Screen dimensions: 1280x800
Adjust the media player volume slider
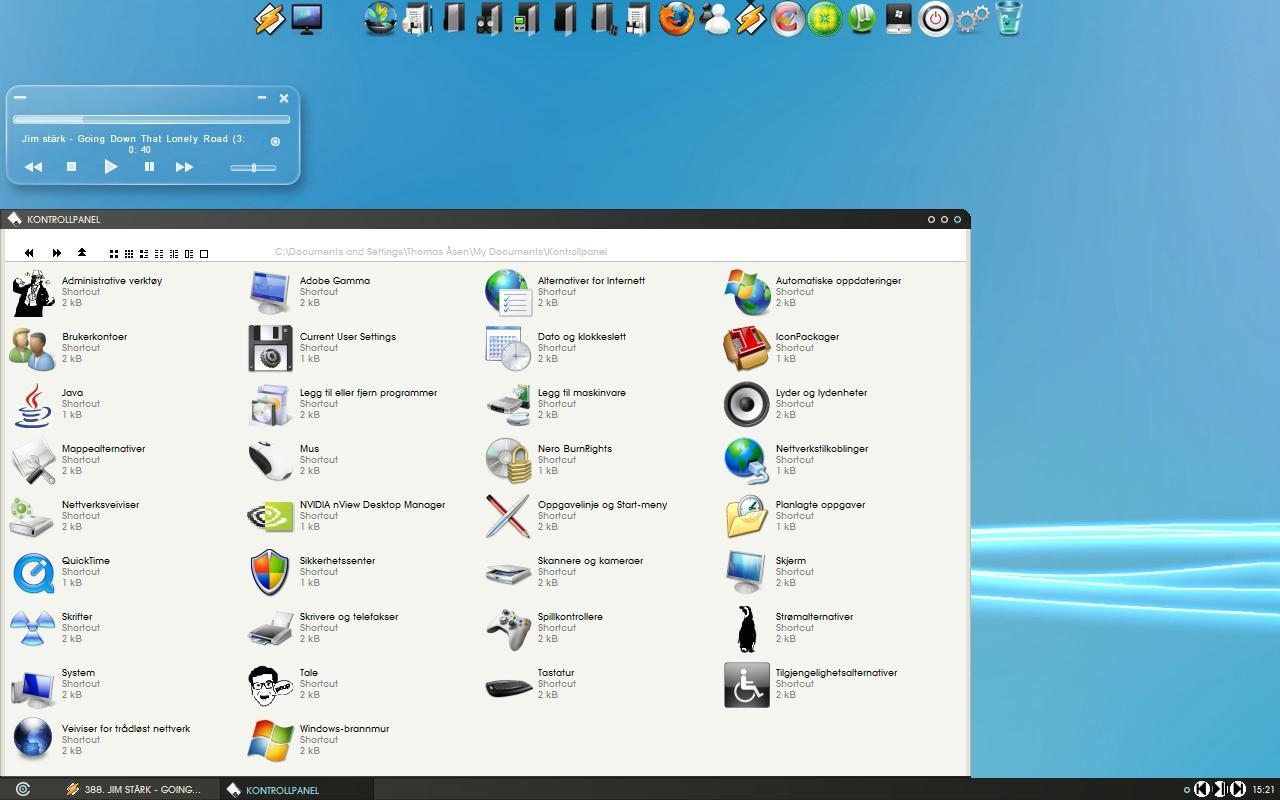[254, 168]
